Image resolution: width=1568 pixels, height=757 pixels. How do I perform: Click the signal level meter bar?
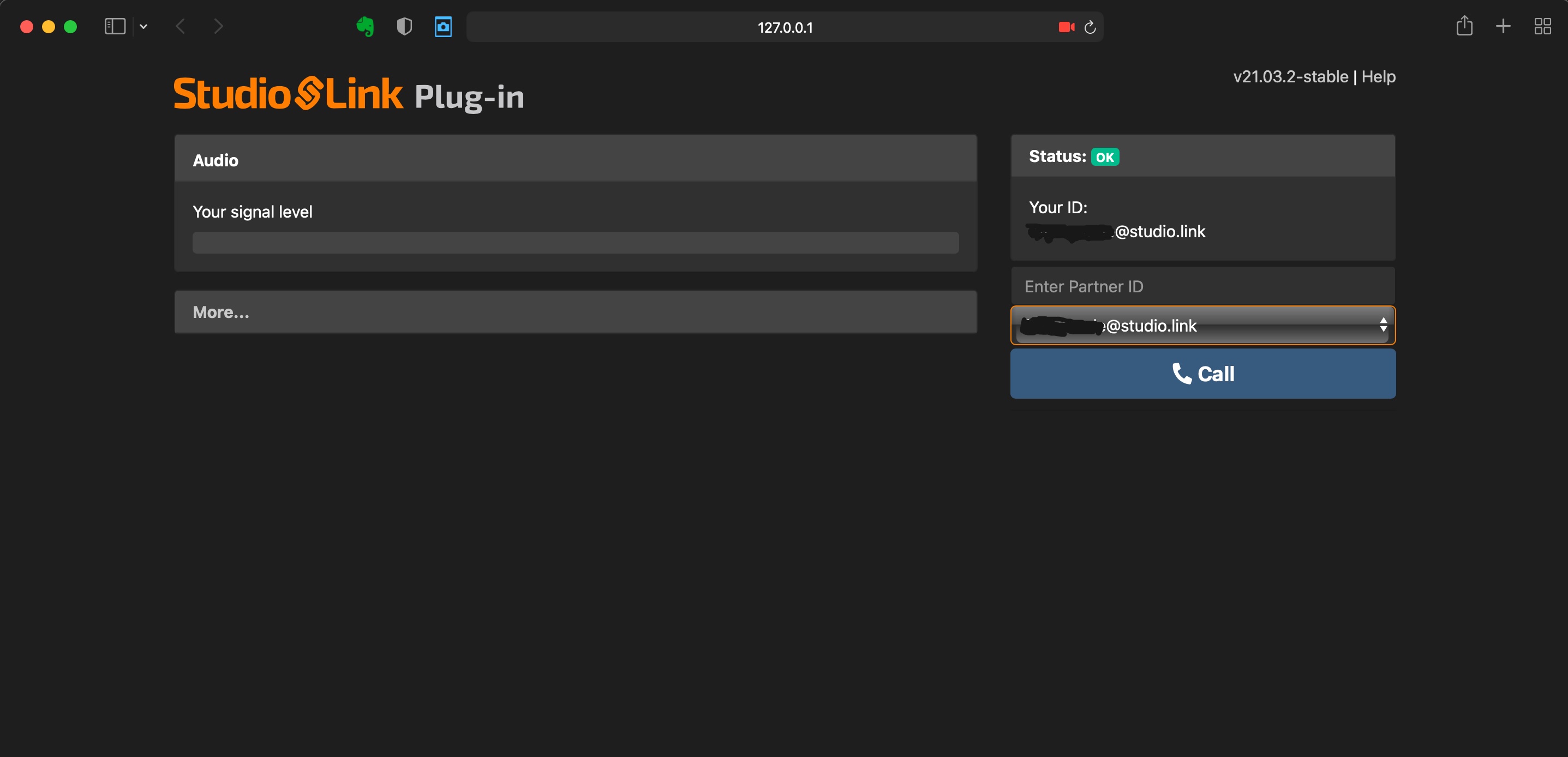(575, 242)
